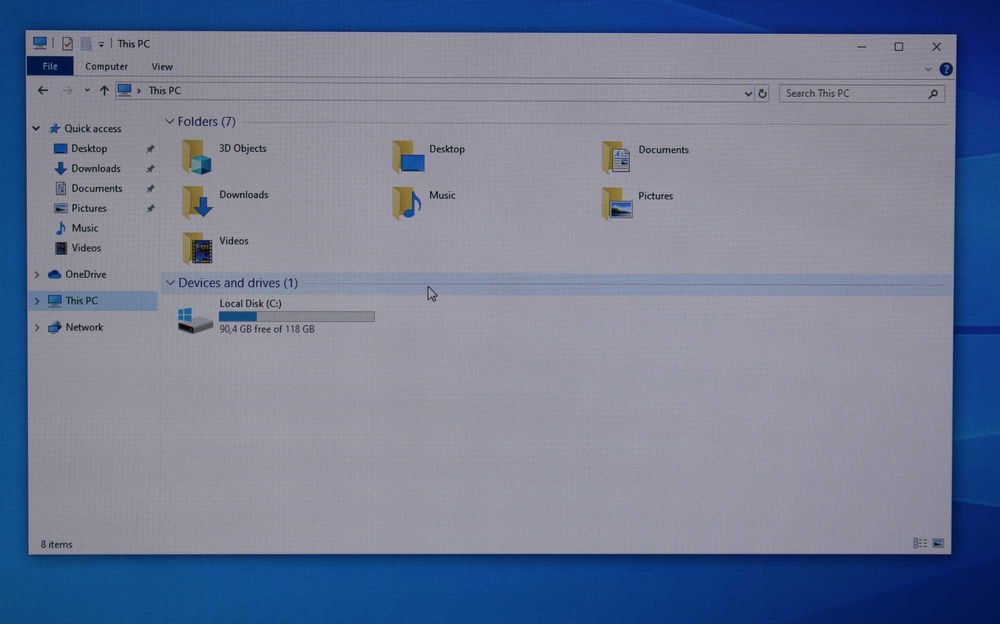
Task: Unpin Downloads using its pin icon
Action: [x=150, y=169]
